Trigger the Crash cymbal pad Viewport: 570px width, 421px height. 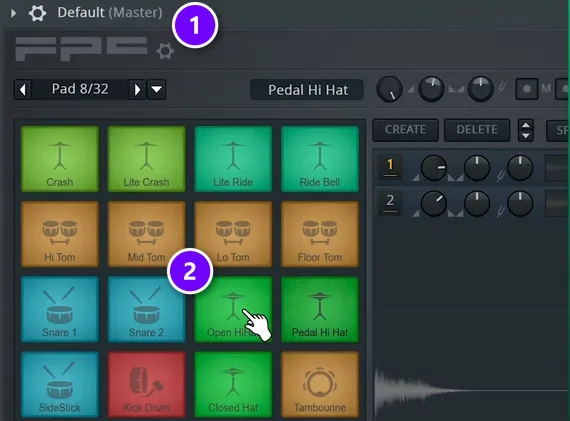click(x=60, y=159)
